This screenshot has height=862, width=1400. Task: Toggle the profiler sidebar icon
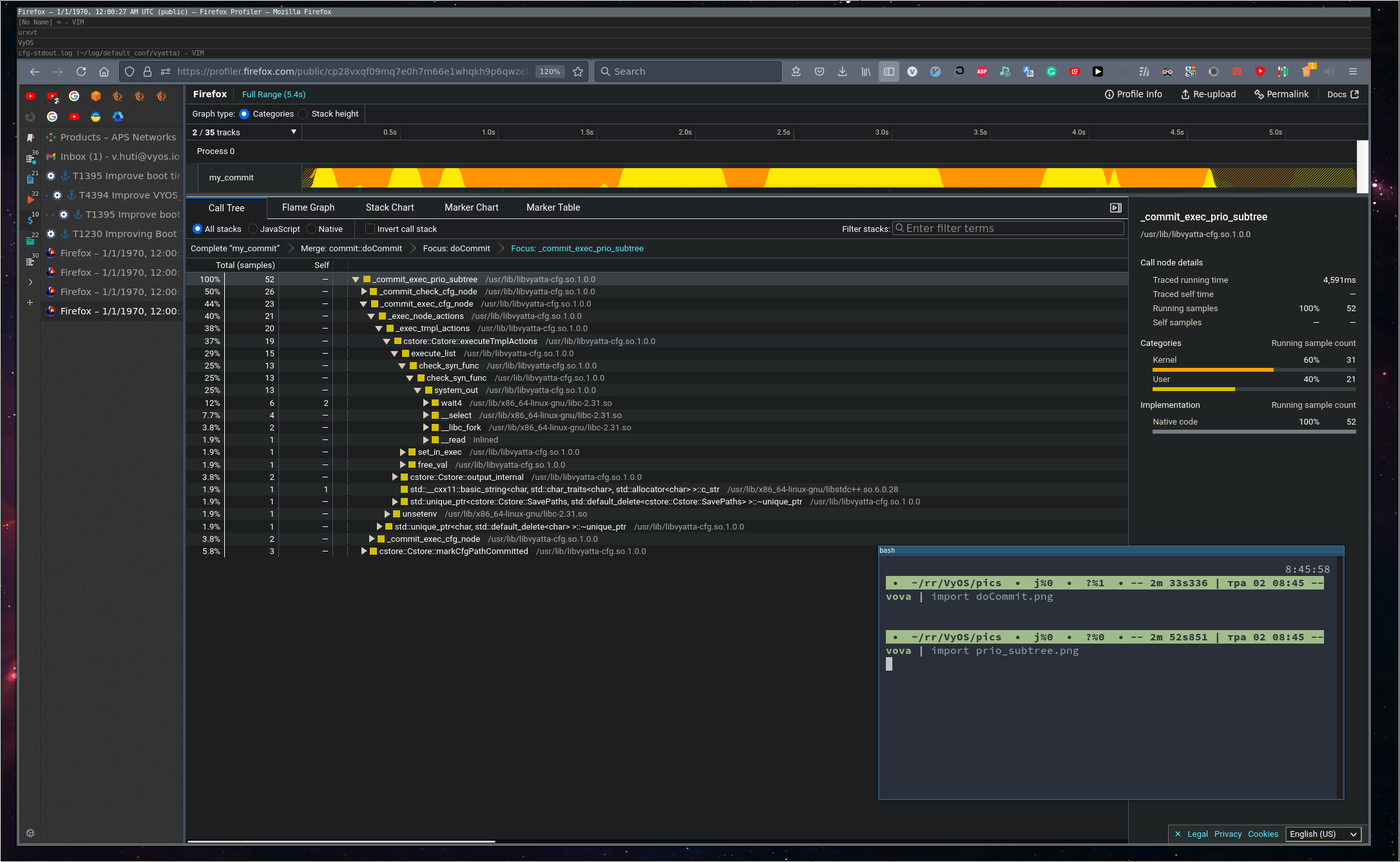[1116, 207]
